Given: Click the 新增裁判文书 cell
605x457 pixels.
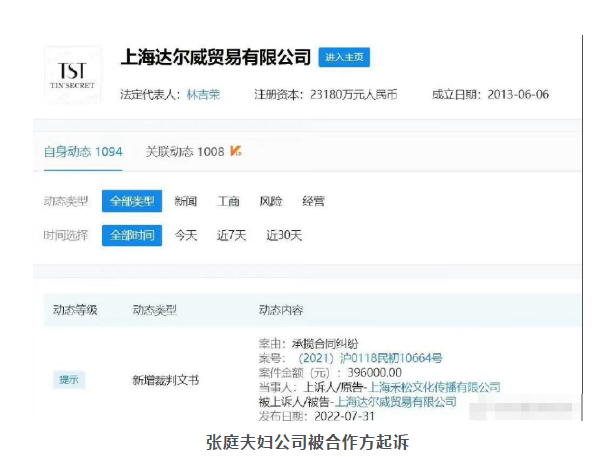Looking at the screenshot, I should point(166,380).
